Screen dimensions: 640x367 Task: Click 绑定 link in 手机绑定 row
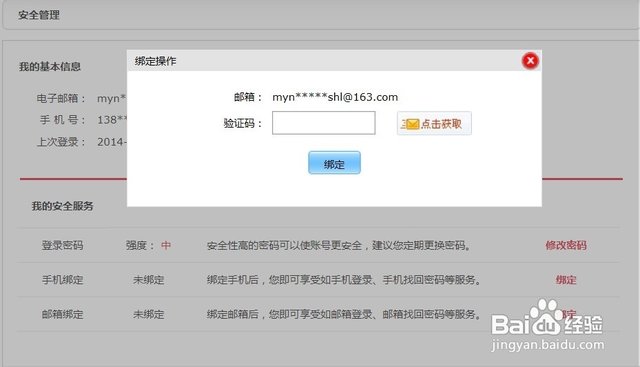pyautogui.click(x=566, y=280)
